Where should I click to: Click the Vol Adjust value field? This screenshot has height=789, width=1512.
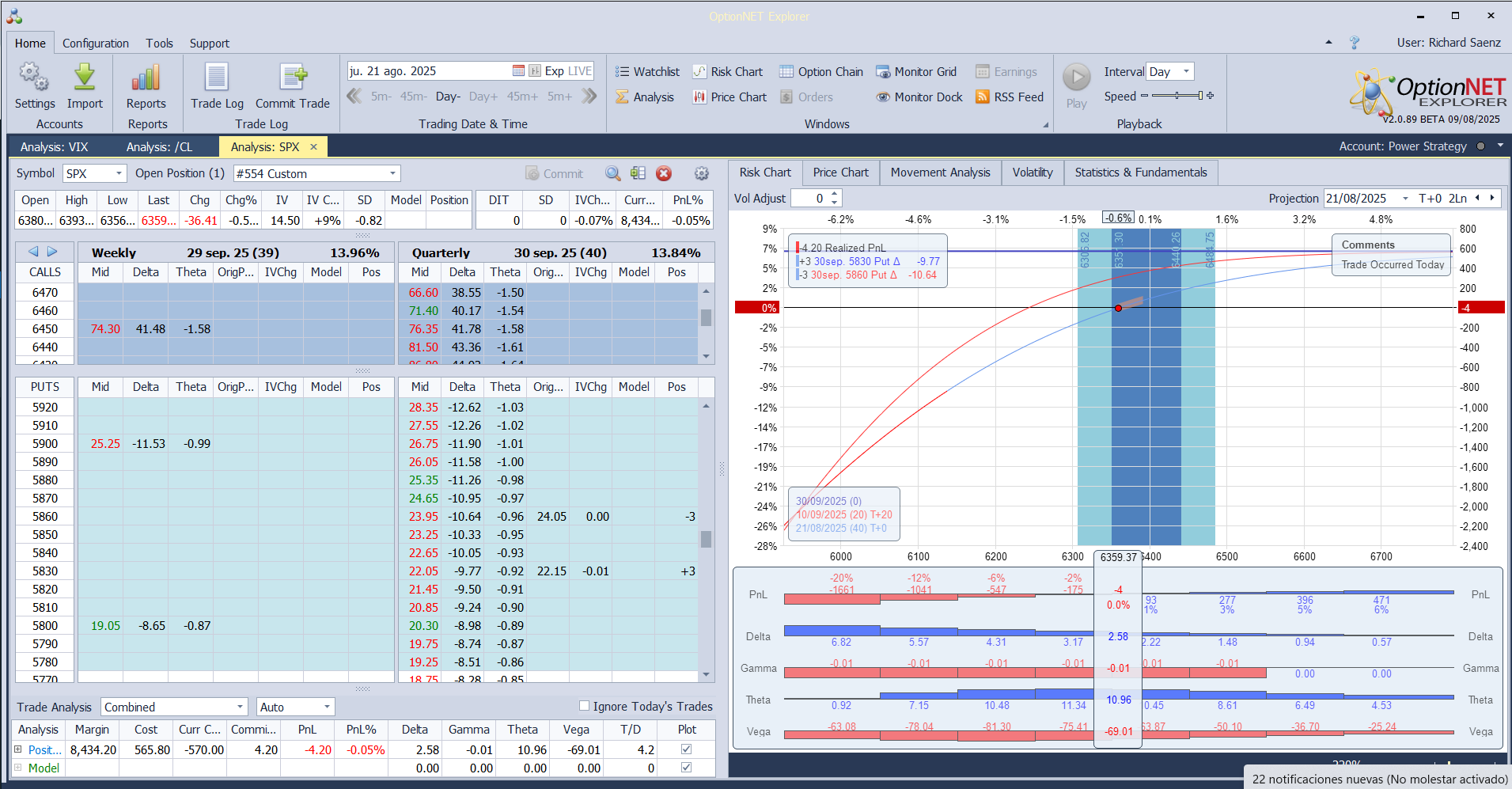tap(810, 199)
